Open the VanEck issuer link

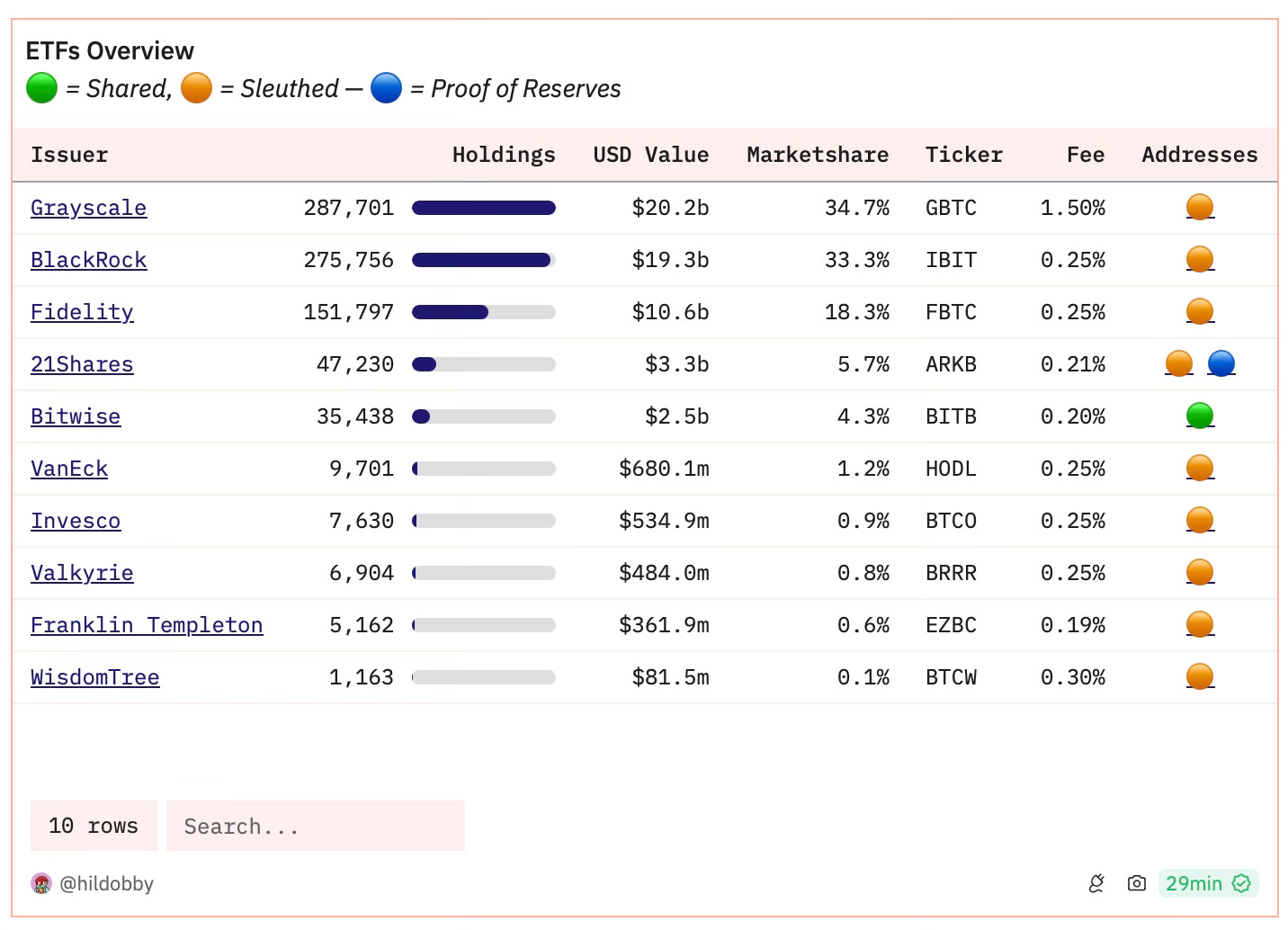click(69, 469)
